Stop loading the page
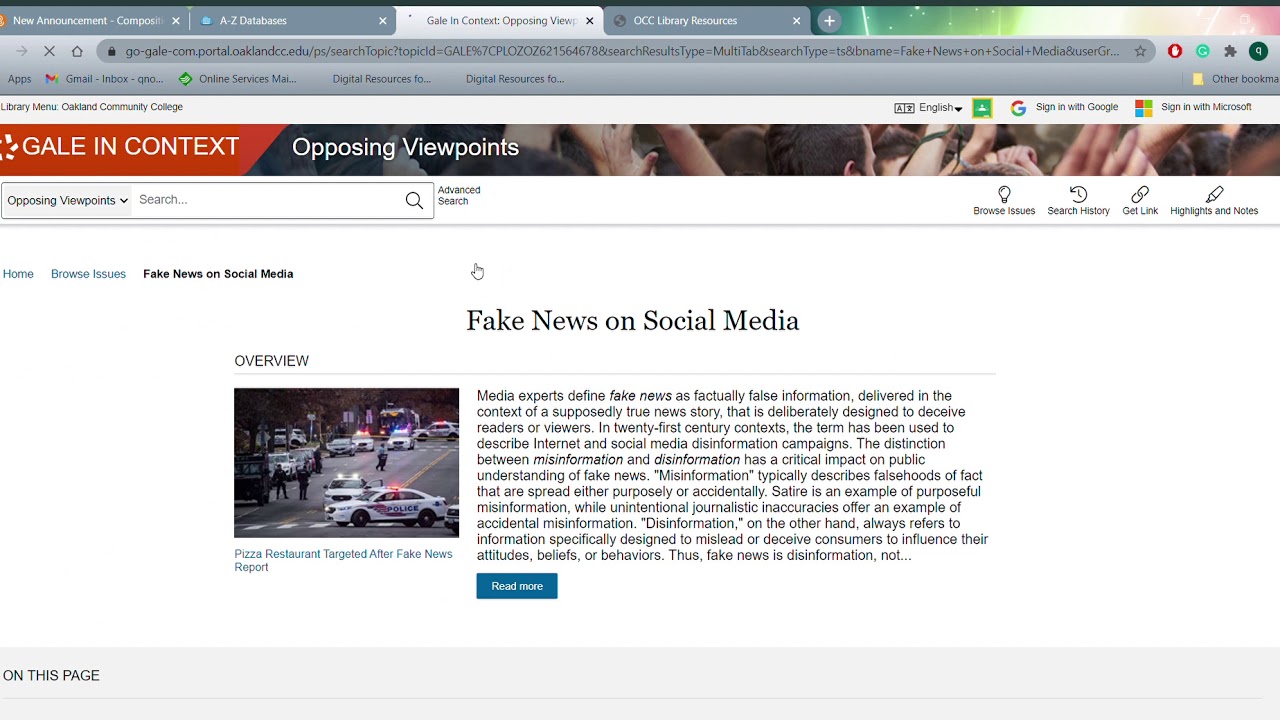 pos(50,51)
